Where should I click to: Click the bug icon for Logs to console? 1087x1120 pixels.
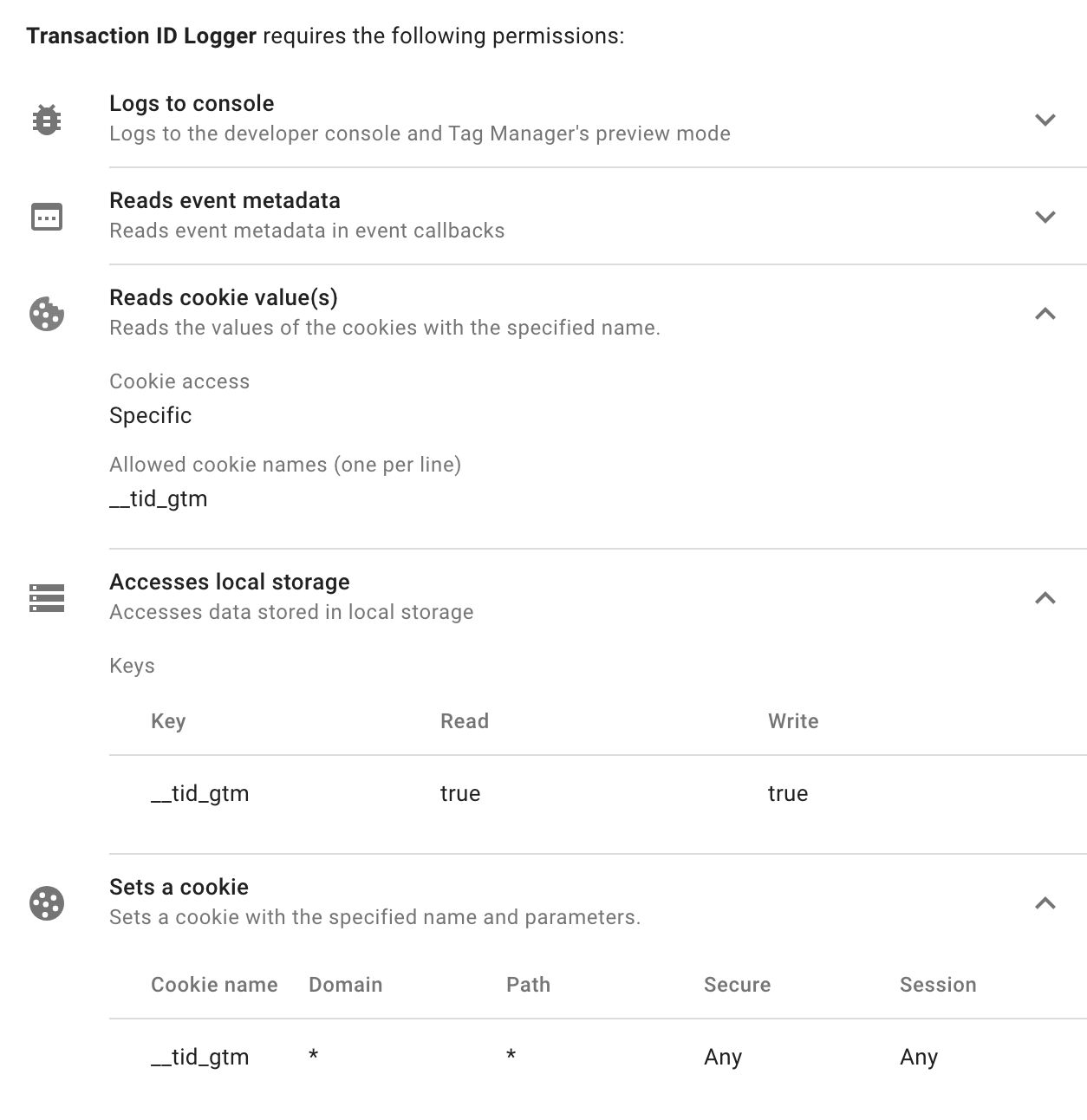(x=47, y=119)
